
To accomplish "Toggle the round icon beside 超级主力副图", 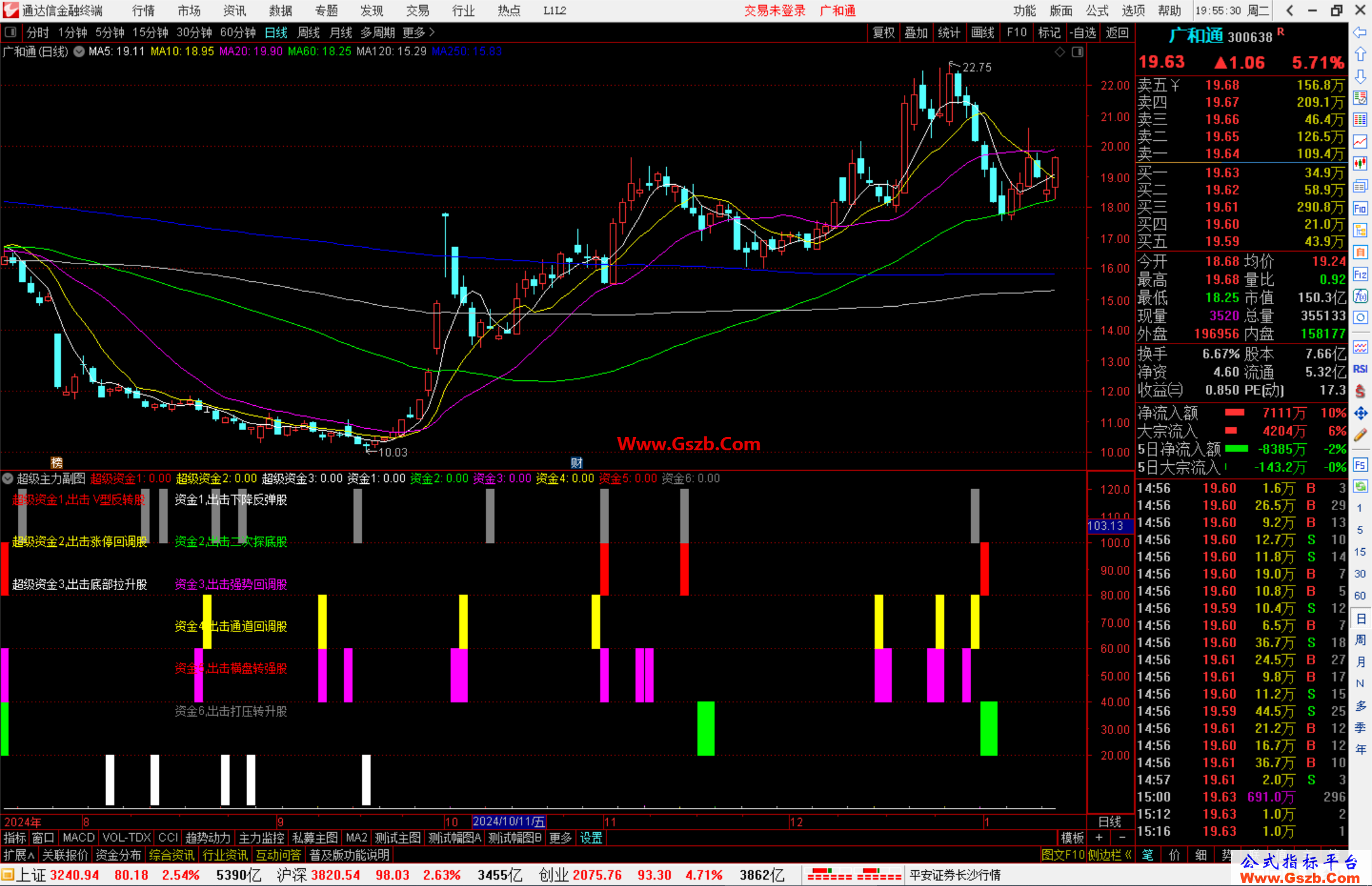I will tap(8, 478).
